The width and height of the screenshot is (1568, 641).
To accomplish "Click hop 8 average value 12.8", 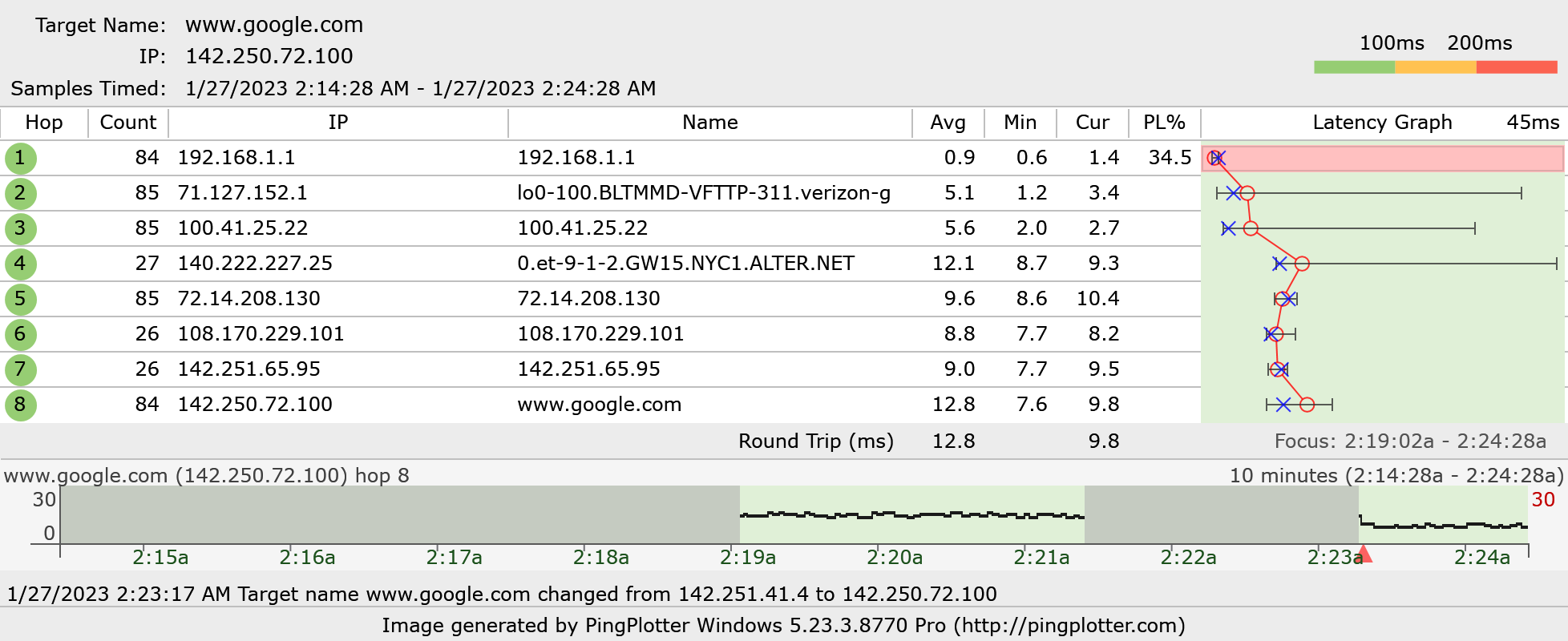I will (x=954, y=405).
